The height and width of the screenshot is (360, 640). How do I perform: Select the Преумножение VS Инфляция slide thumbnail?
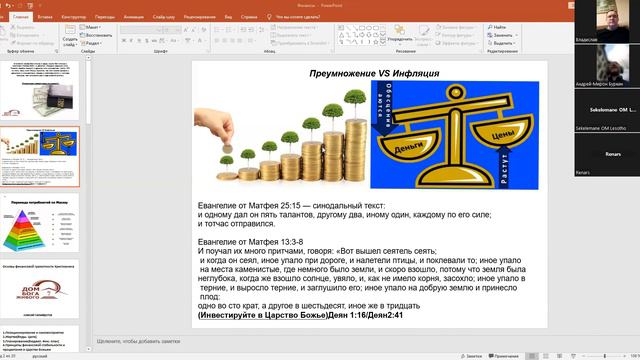point(40,157)
